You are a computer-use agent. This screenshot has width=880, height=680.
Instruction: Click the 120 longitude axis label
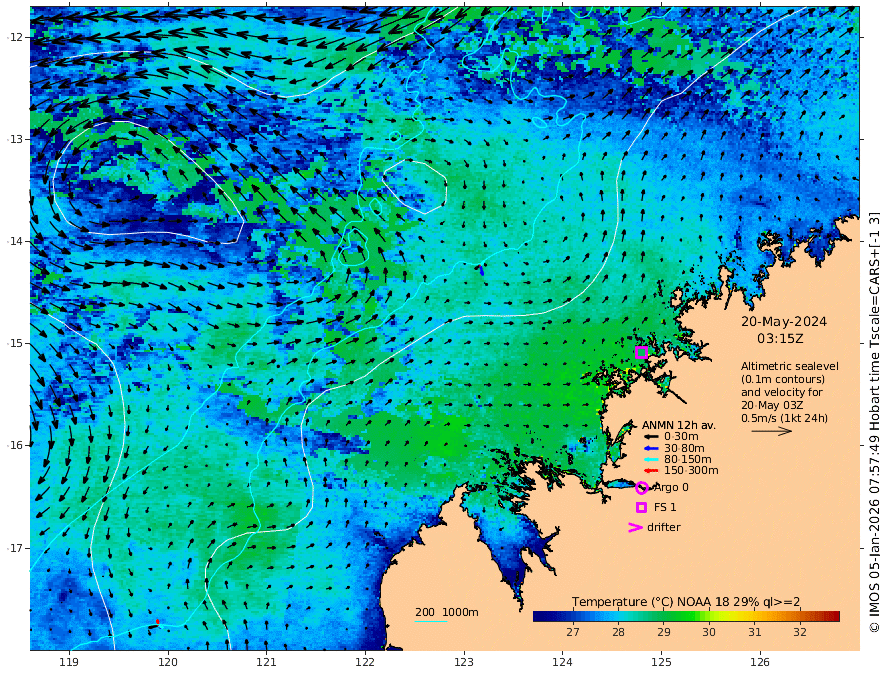tap(168, 663)
